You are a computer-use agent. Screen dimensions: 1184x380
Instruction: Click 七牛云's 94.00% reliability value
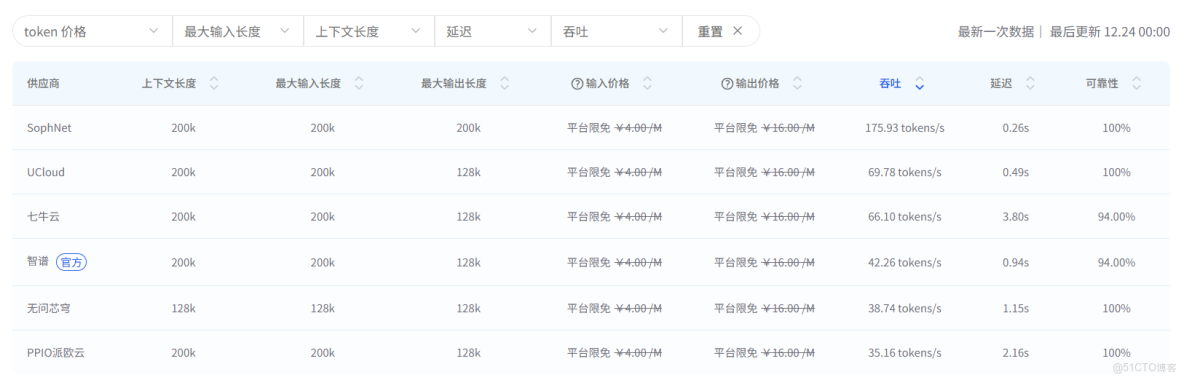(1116, 217)
